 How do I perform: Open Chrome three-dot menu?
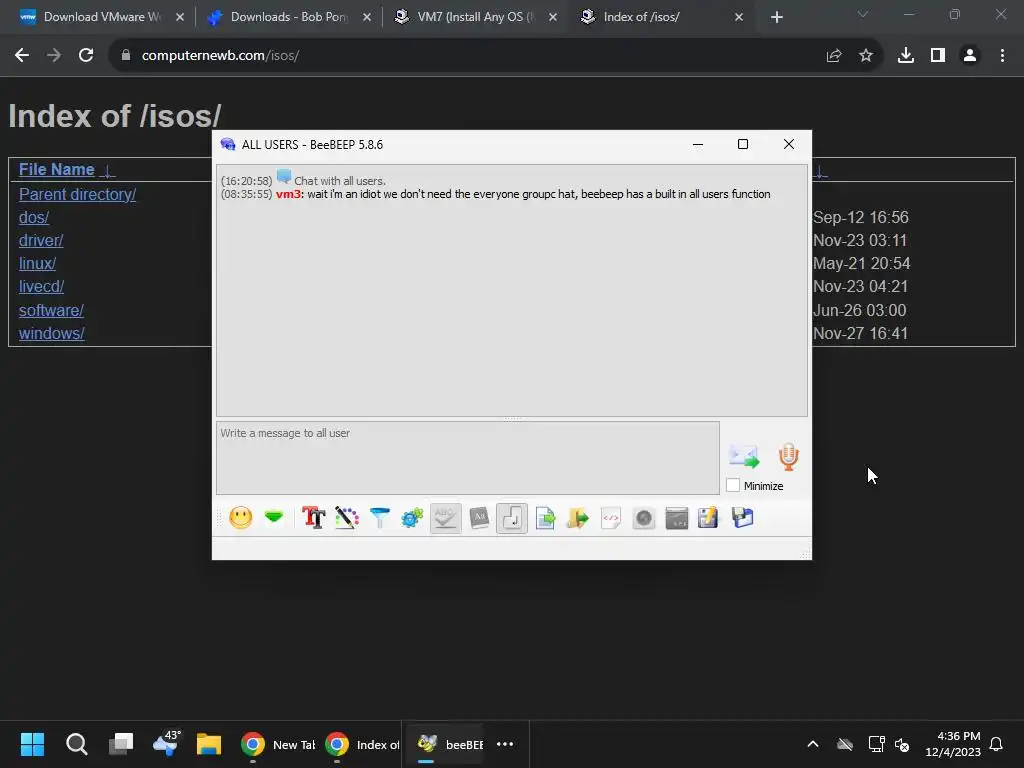[1002, 56]
